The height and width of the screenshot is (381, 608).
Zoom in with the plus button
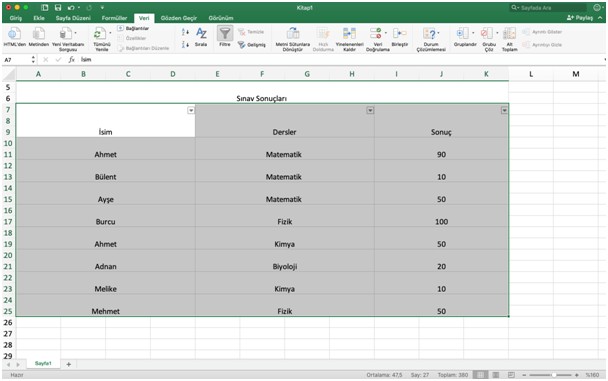pos(577,375)
